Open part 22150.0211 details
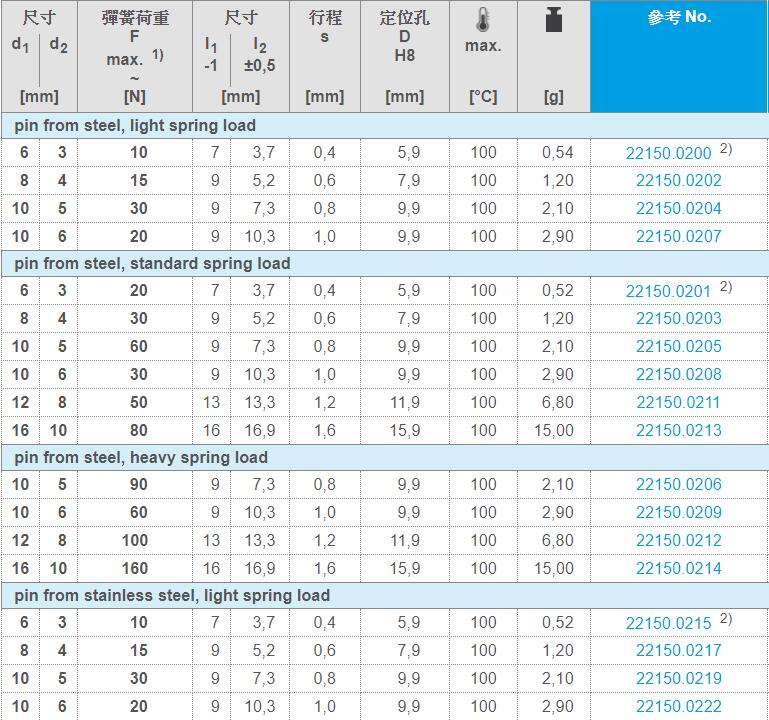The width and height of the screenshot is (769, 720). 678,403
